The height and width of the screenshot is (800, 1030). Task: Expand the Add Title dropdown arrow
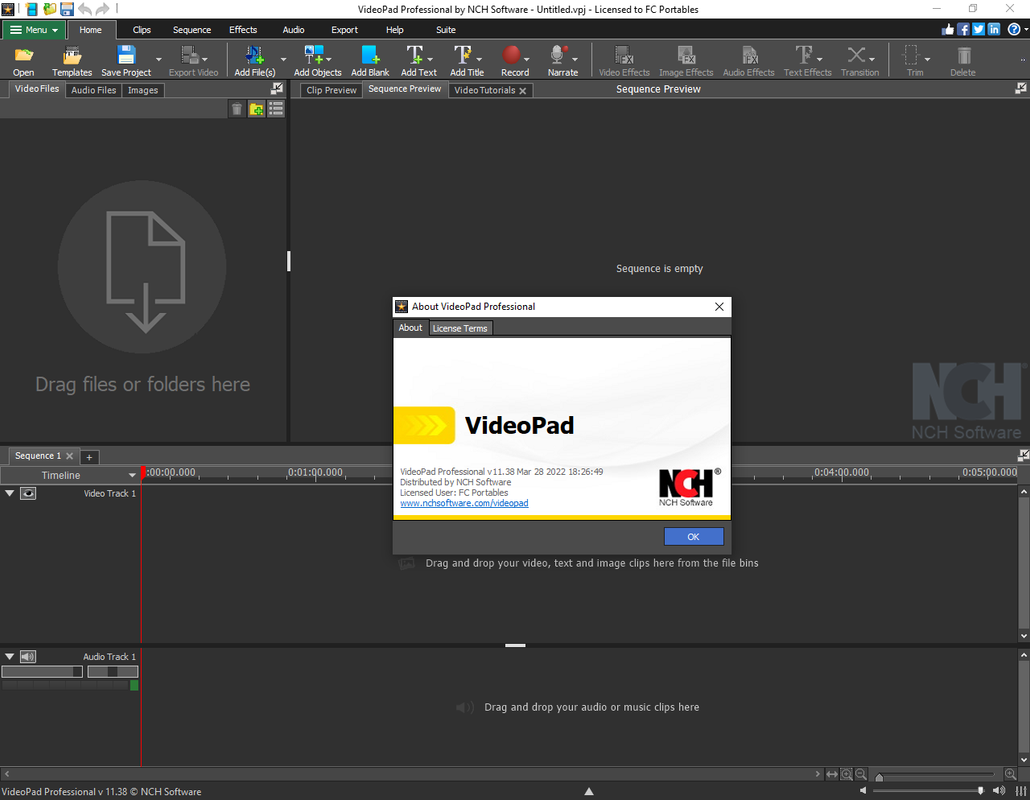(x=479, y=59)
